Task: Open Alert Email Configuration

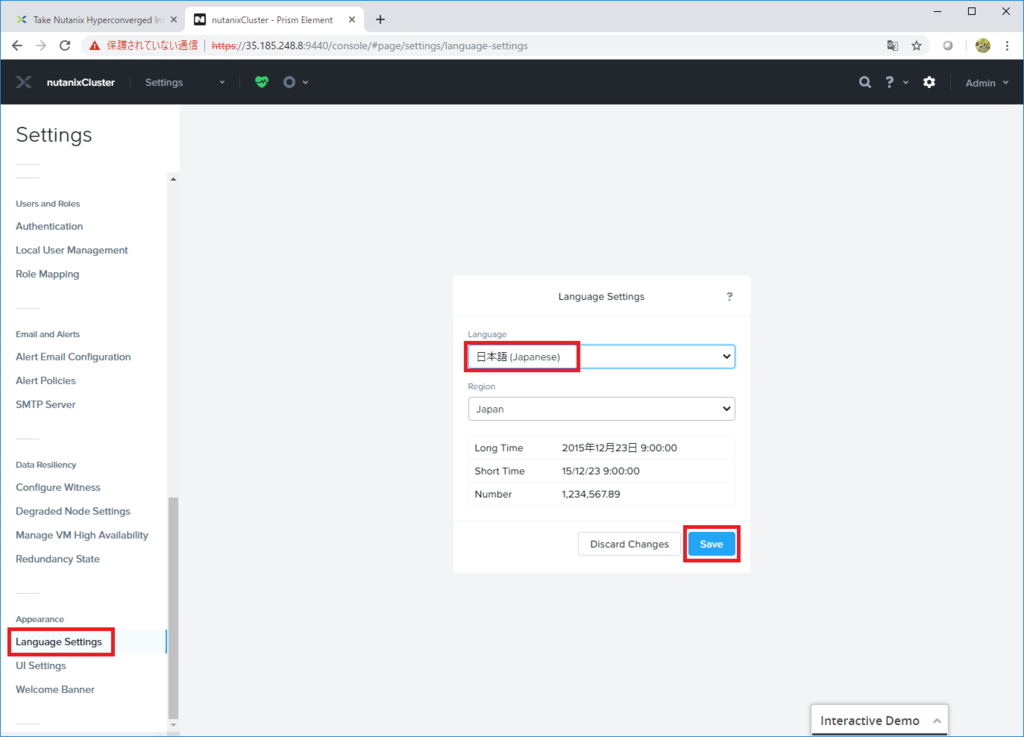Action: click(x=73, y=356)
